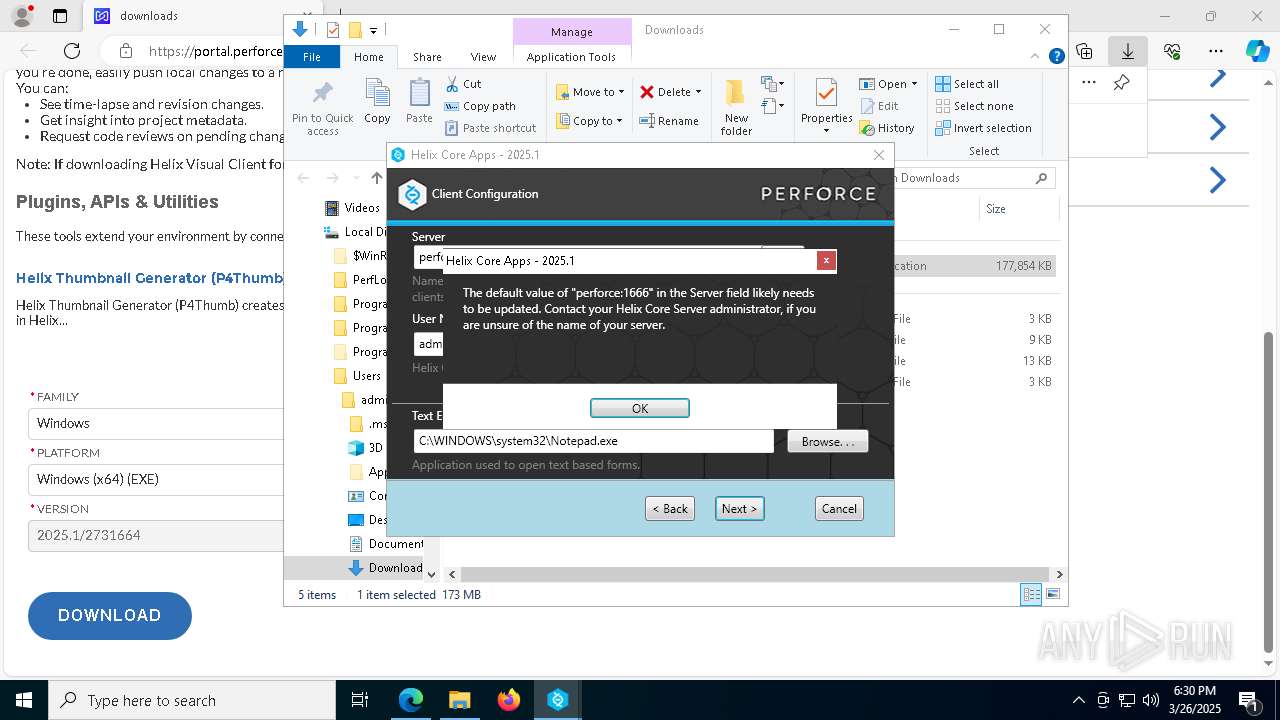Viewport: 1280px width, 720px height.
Task: Open the Move to dropdown
Action: click(x=590, y=92)
